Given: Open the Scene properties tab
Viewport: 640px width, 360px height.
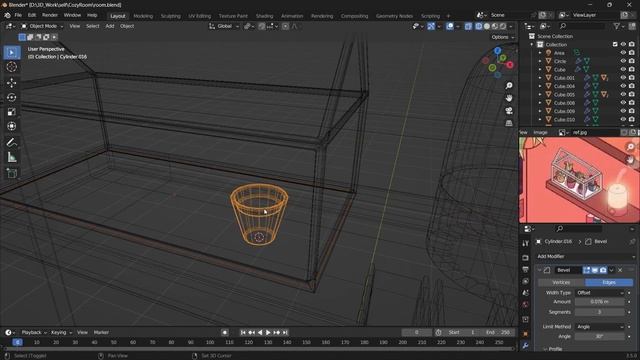Looking at the screenshot, I should pos(525,293).
